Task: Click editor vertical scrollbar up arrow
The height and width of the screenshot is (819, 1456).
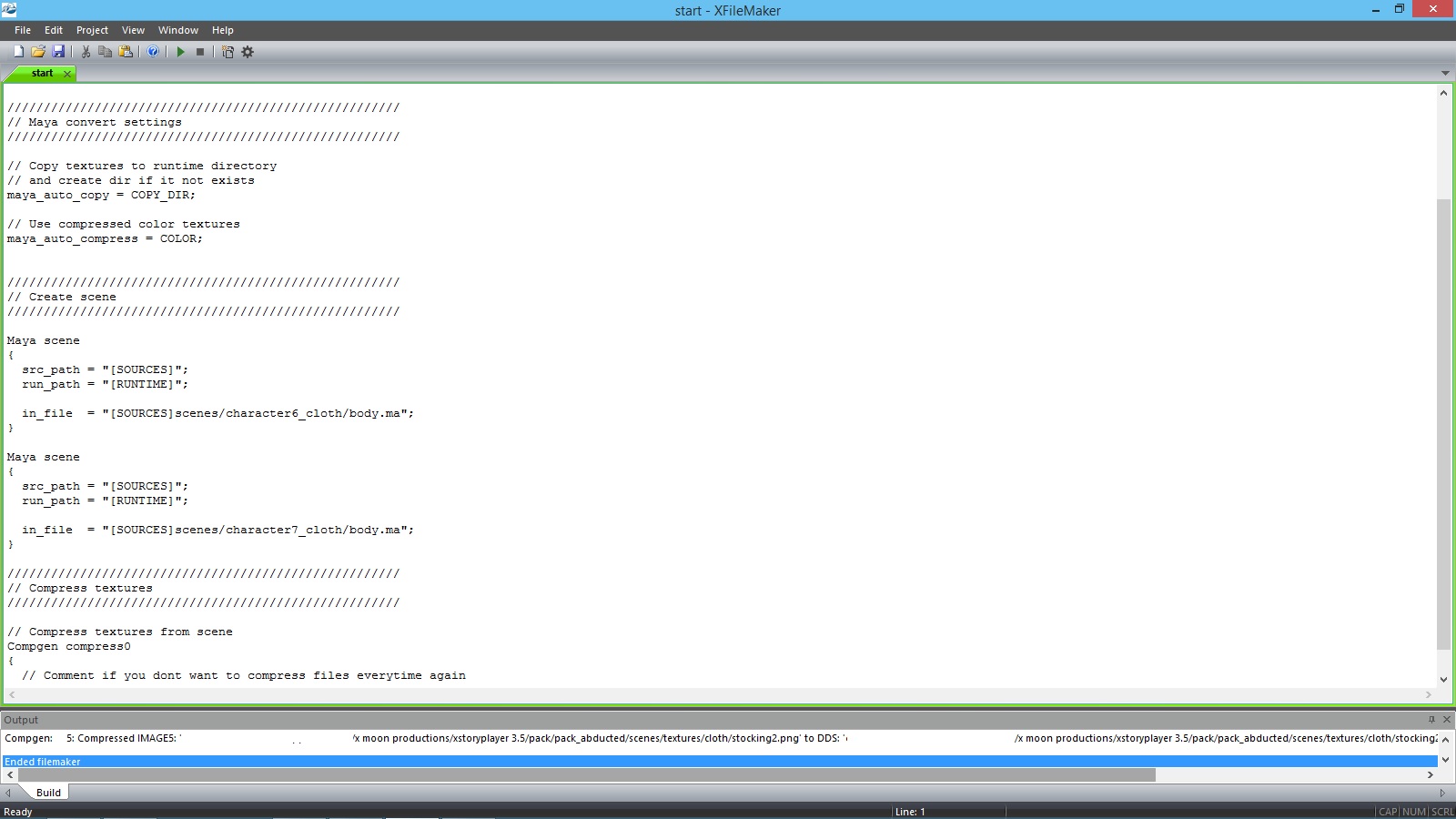Action: 1444,93
